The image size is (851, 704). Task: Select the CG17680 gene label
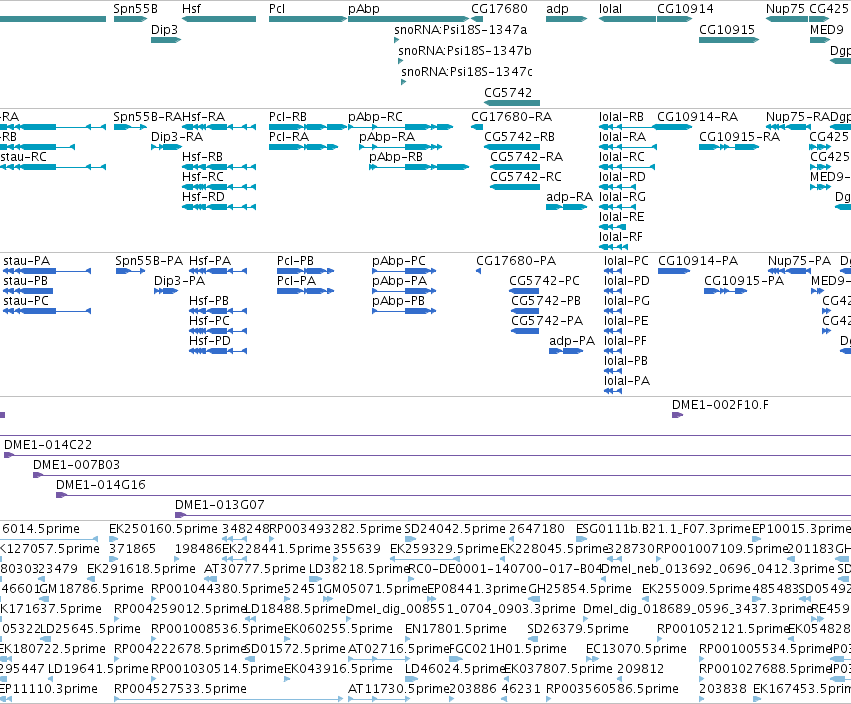tap(499, 9)
